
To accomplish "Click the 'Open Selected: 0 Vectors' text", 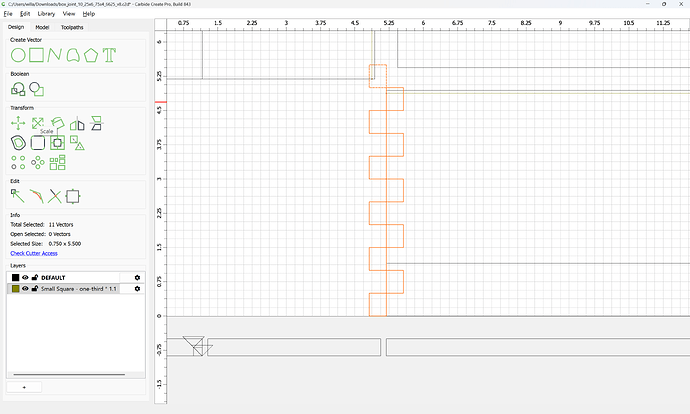I will (40, 234).
